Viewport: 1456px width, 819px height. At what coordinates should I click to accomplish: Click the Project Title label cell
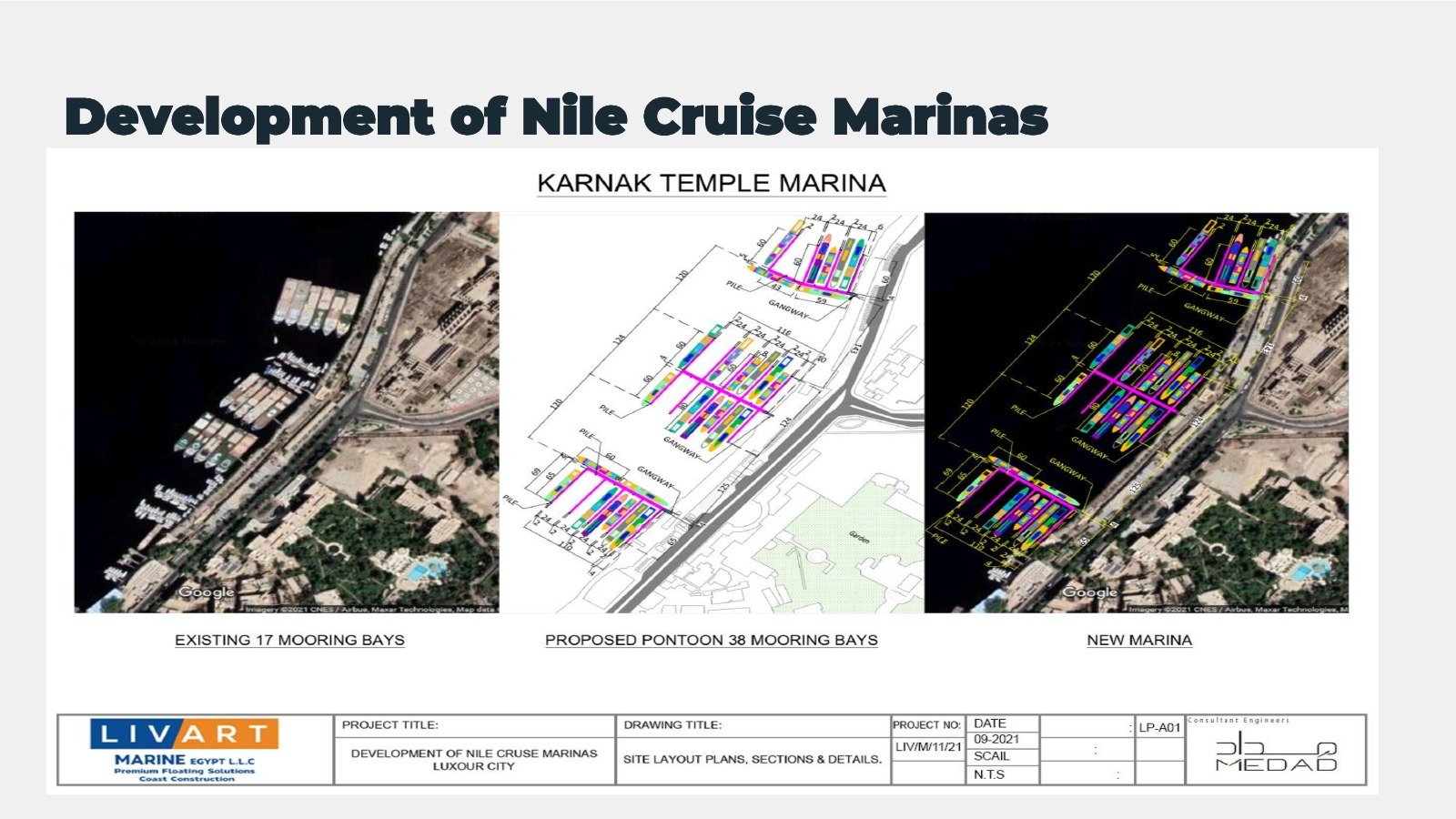tap(475, 725)
